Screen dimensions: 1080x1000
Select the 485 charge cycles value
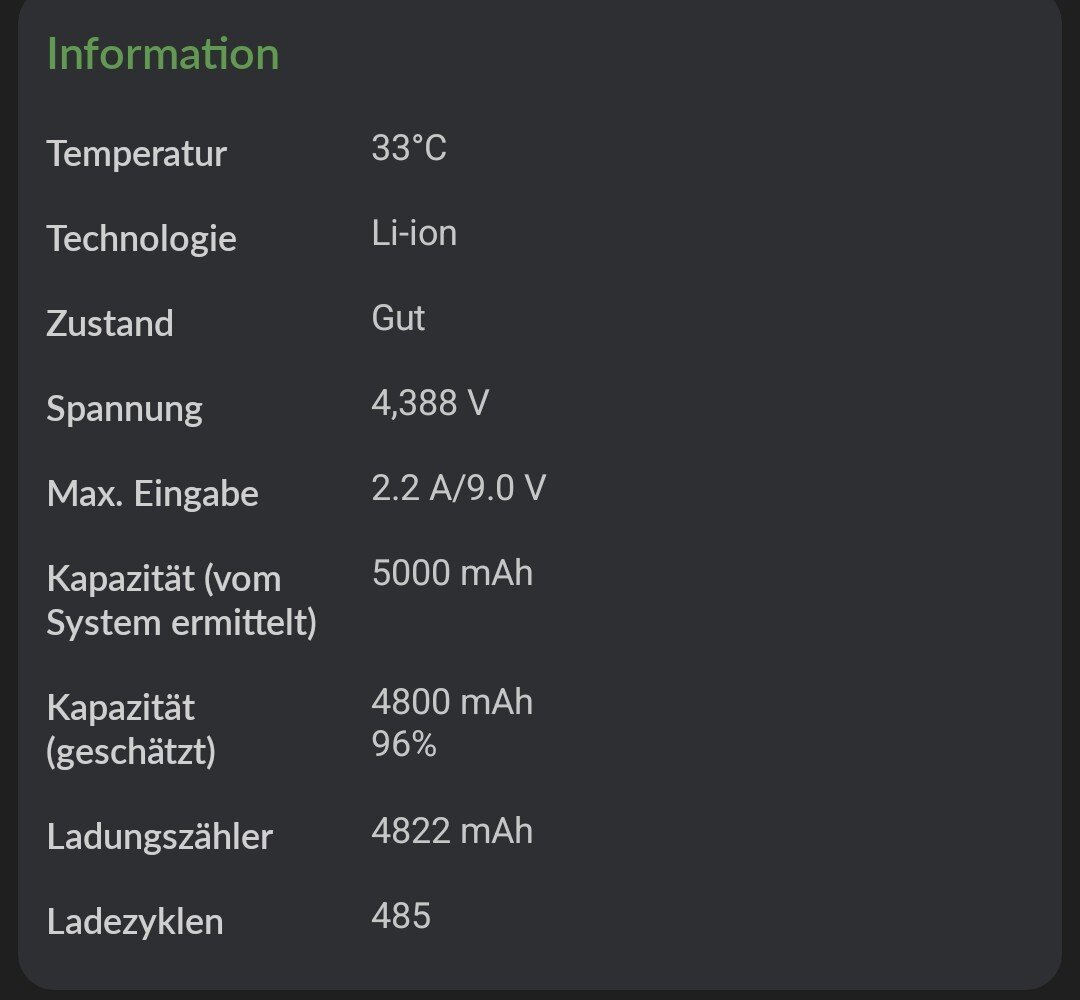pyautogui.click(x=401, y=917)
